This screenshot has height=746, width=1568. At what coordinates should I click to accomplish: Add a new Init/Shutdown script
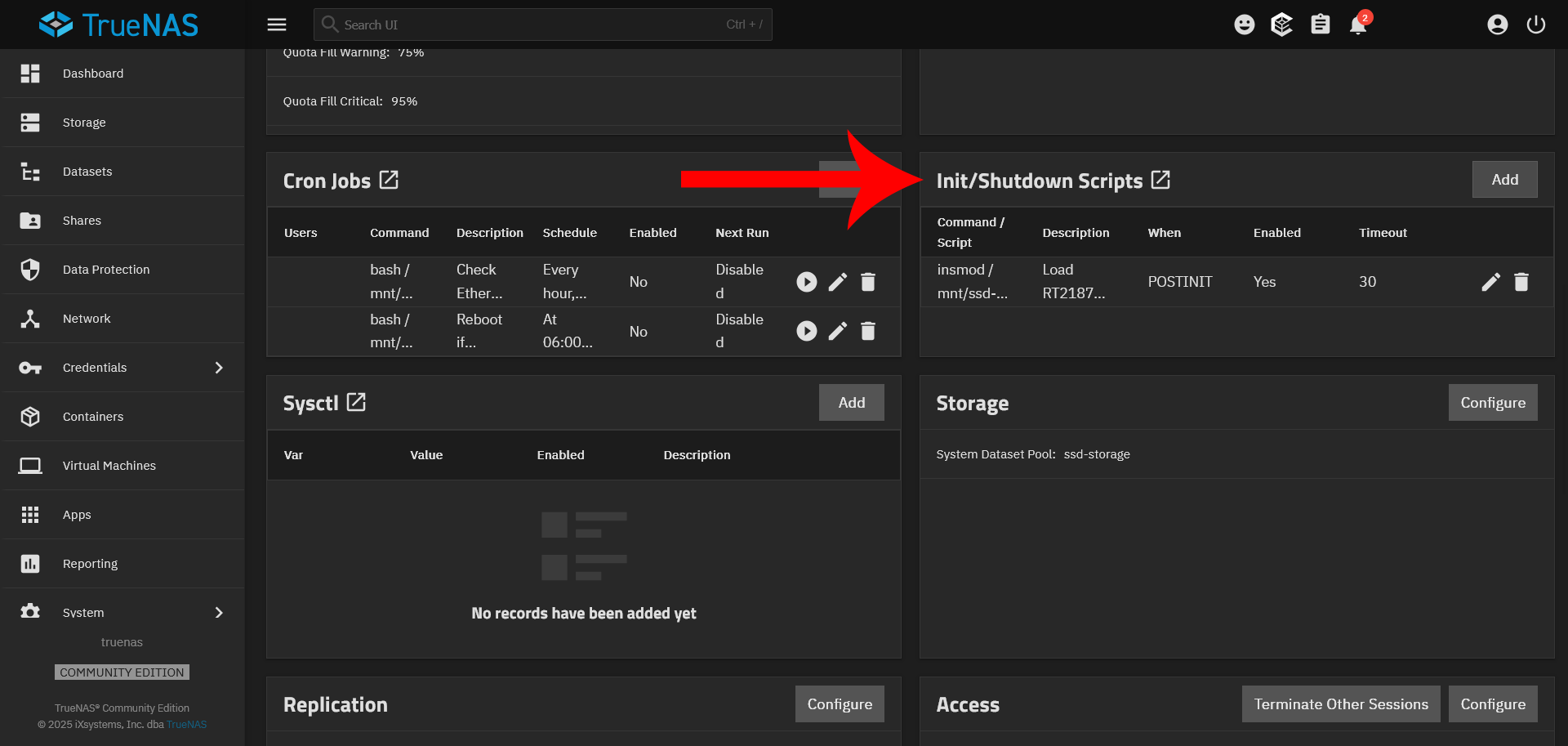[x=1505, y=180]
